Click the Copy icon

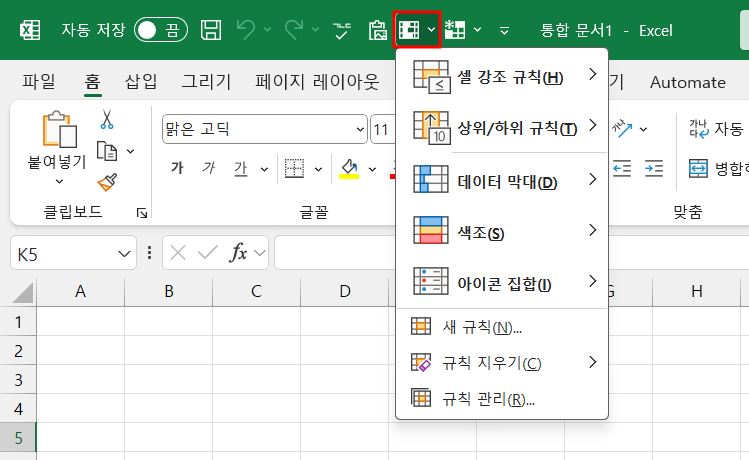[107, 151]
